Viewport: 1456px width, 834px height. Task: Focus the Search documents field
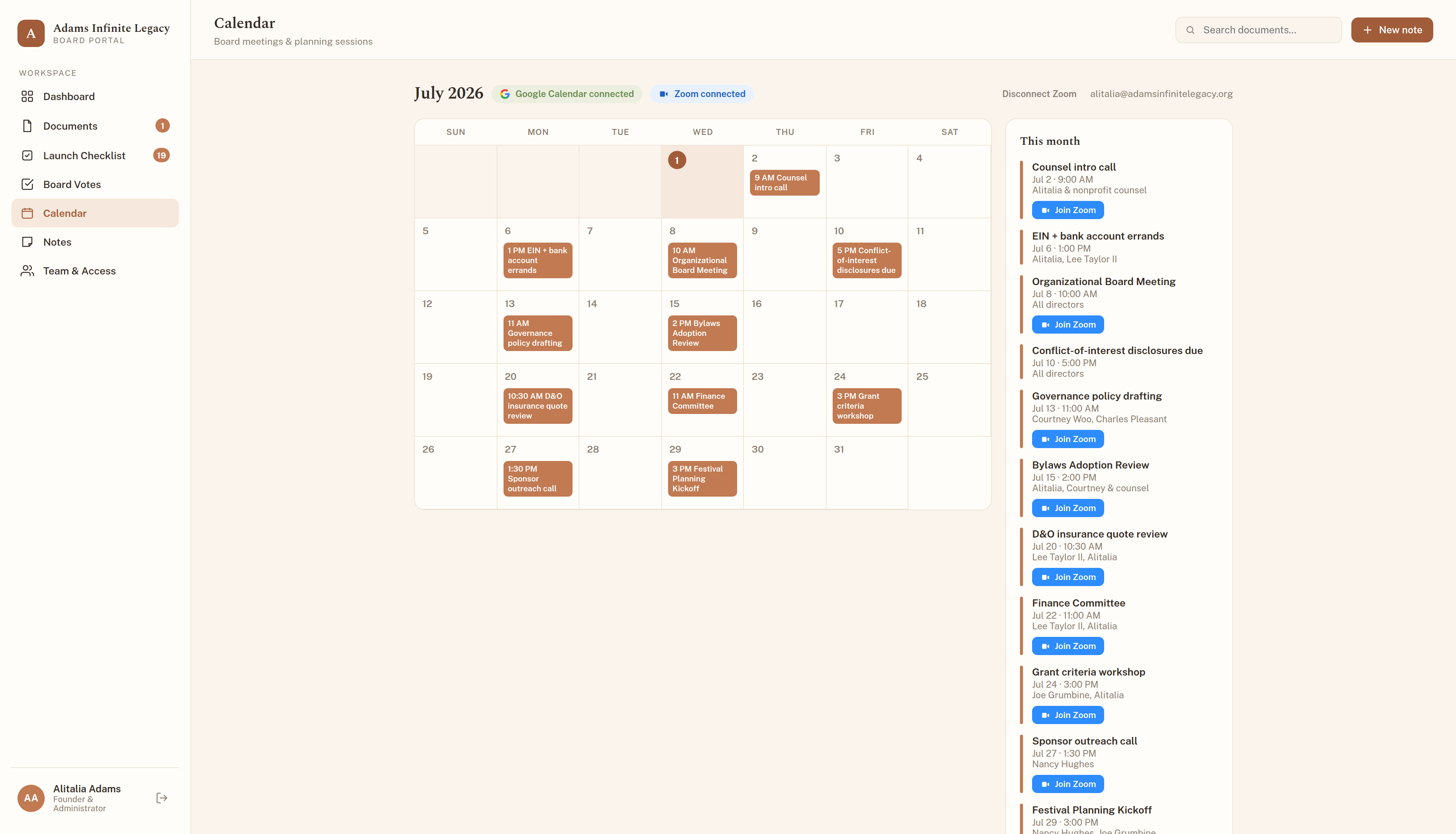point(1258,30)
